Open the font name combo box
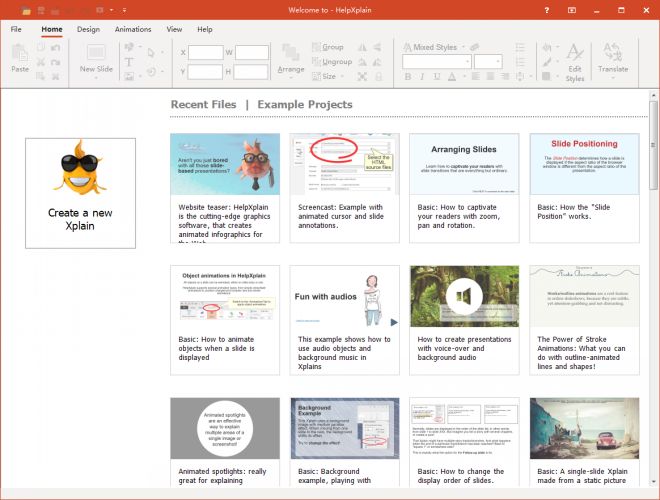This screenshot has width=660, height=500. click(436, 62)
